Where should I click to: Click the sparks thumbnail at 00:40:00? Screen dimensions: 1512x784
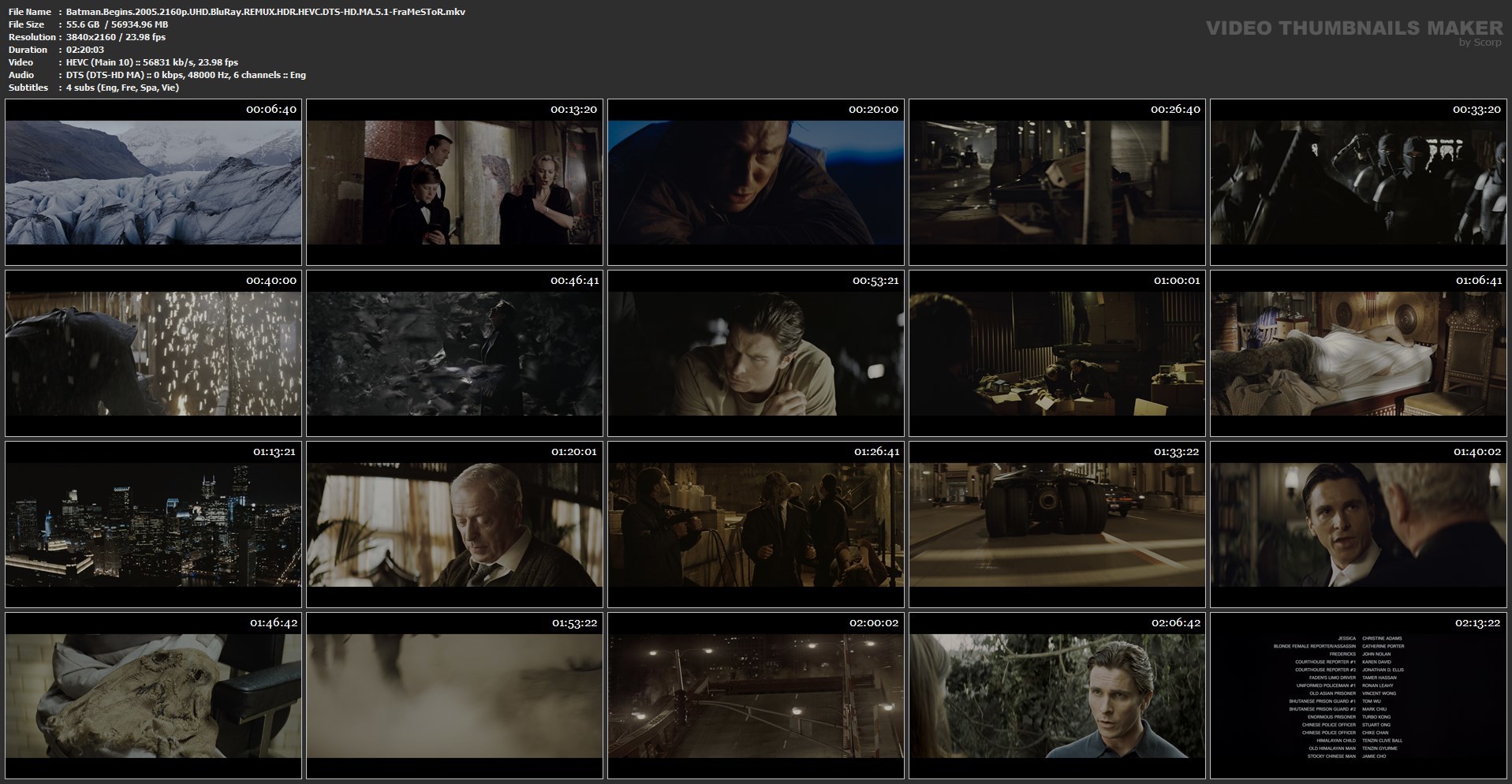point(153,353)
